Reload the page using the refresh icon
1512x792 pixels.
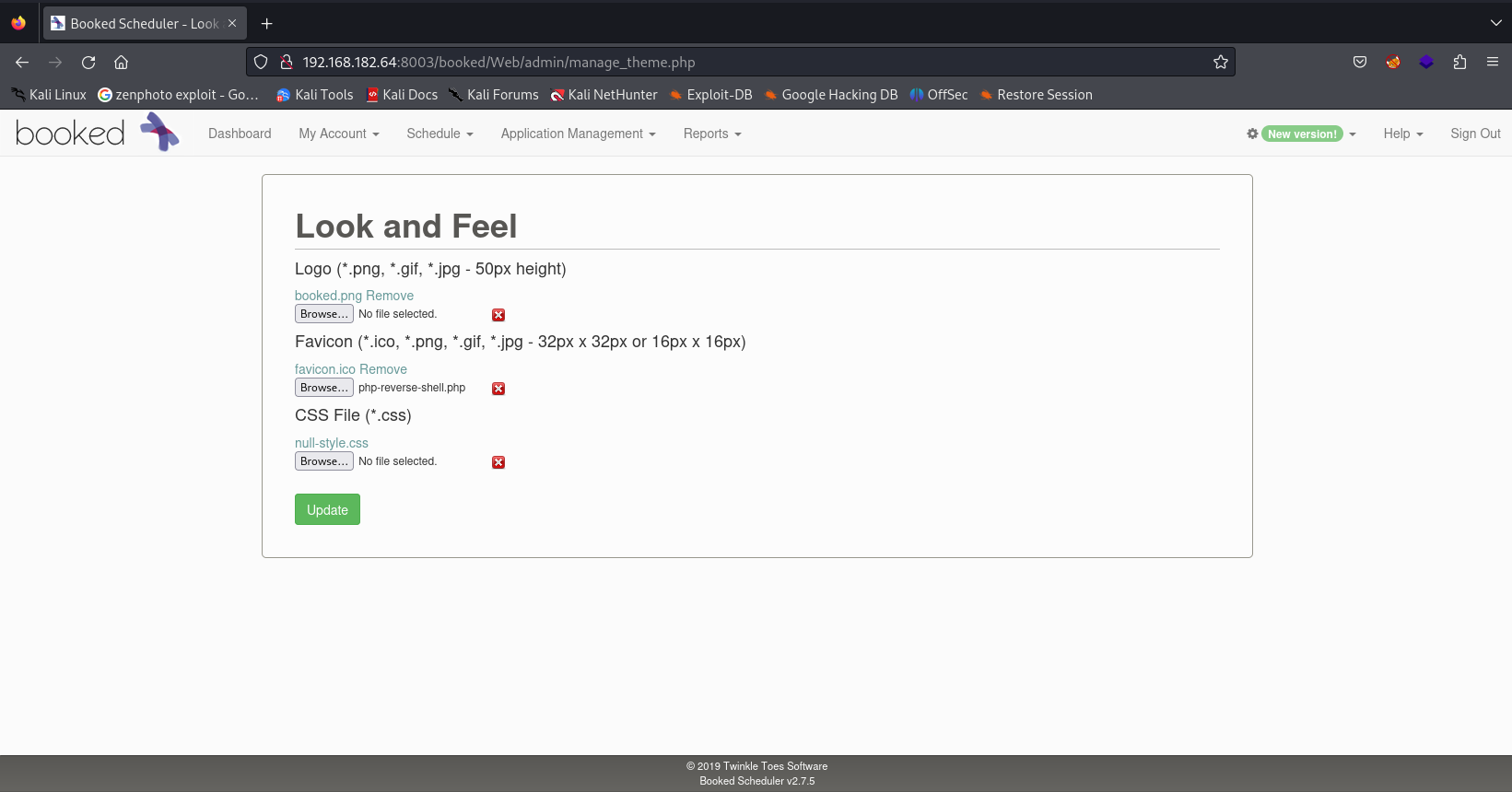click(88, 63)
